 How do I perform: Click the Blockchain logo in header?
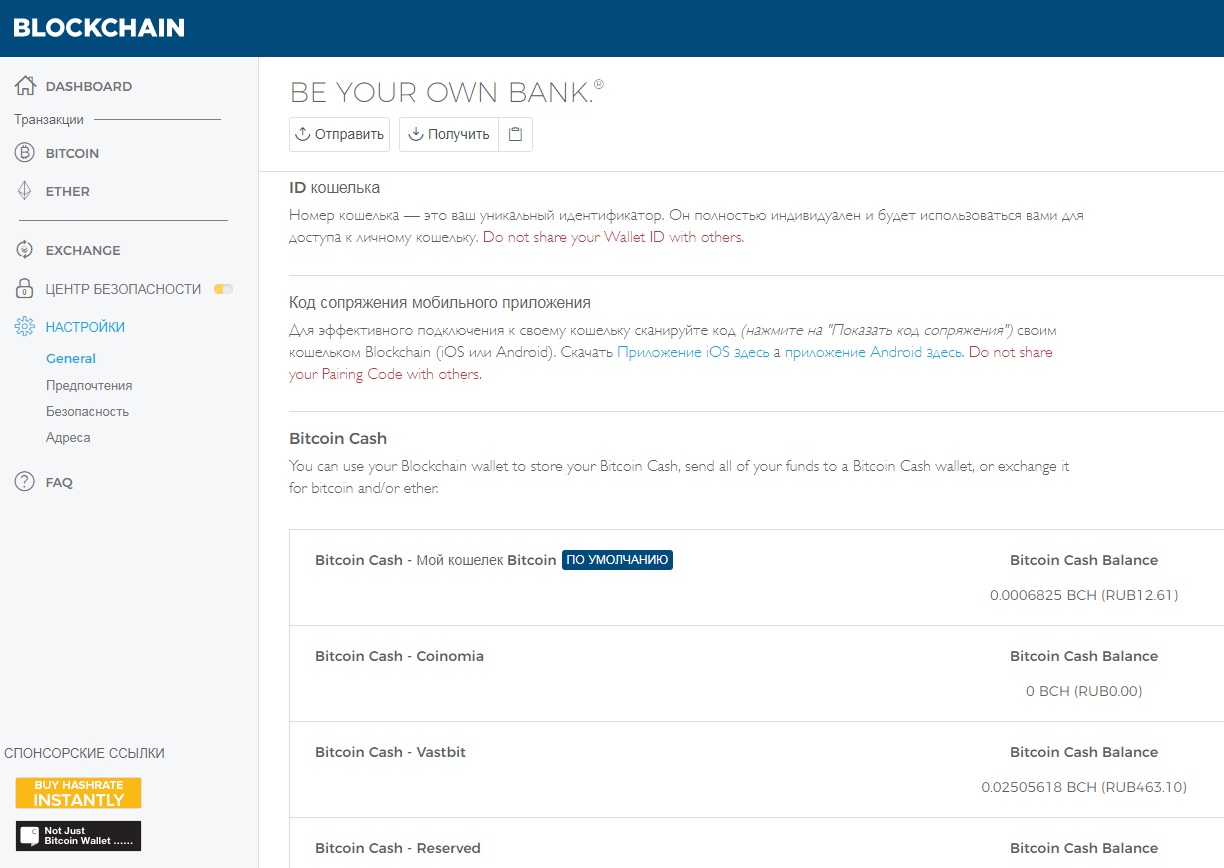click(99, 28)
